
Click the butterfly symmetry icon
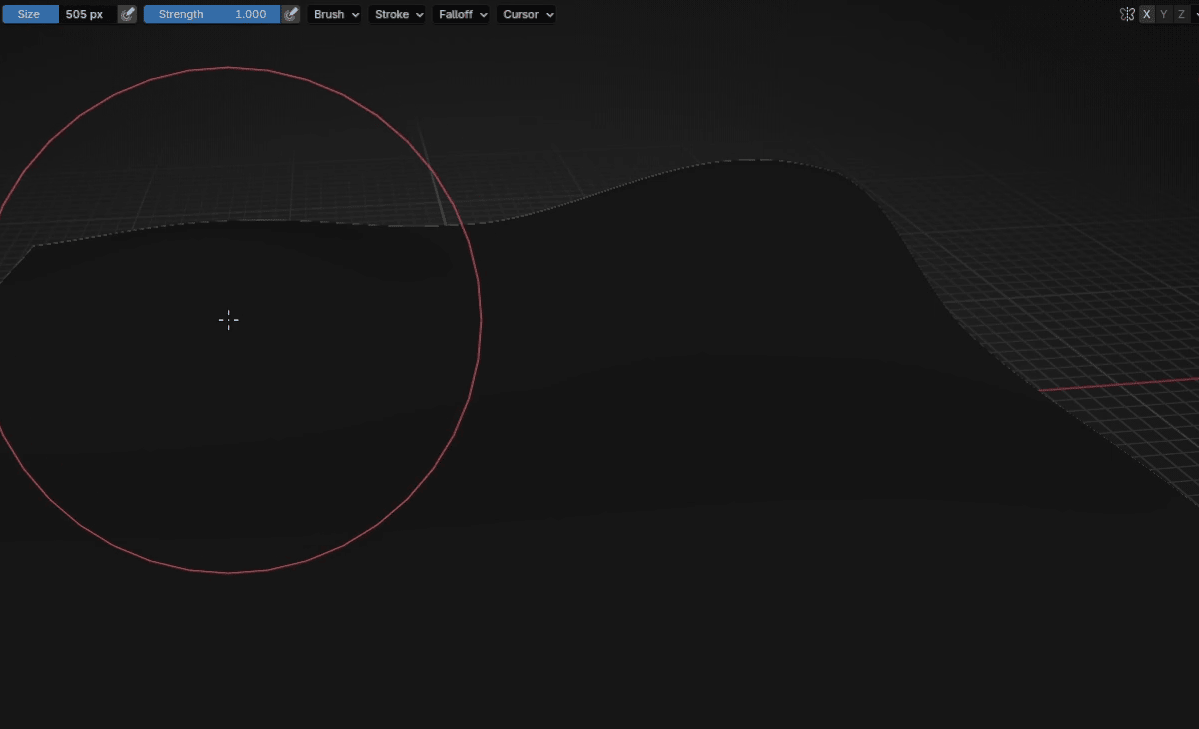coord(1127,14)
